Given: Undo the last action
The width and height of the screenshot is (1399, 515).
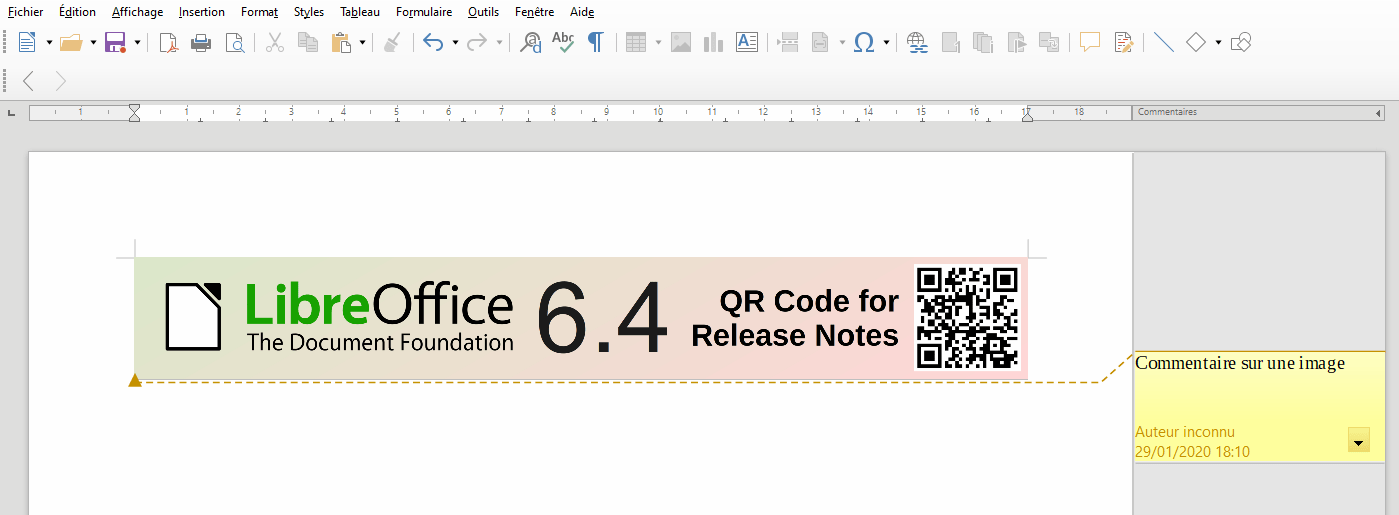Looking at the screenshot, I should [x=433, y=42].
